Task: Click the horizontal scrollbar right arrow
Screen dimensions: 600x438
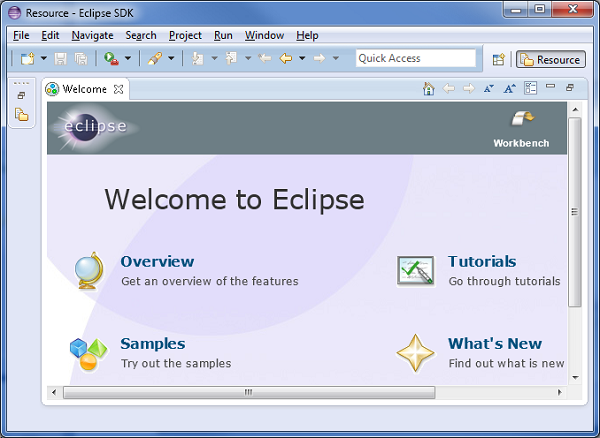Action: point(559,392)
